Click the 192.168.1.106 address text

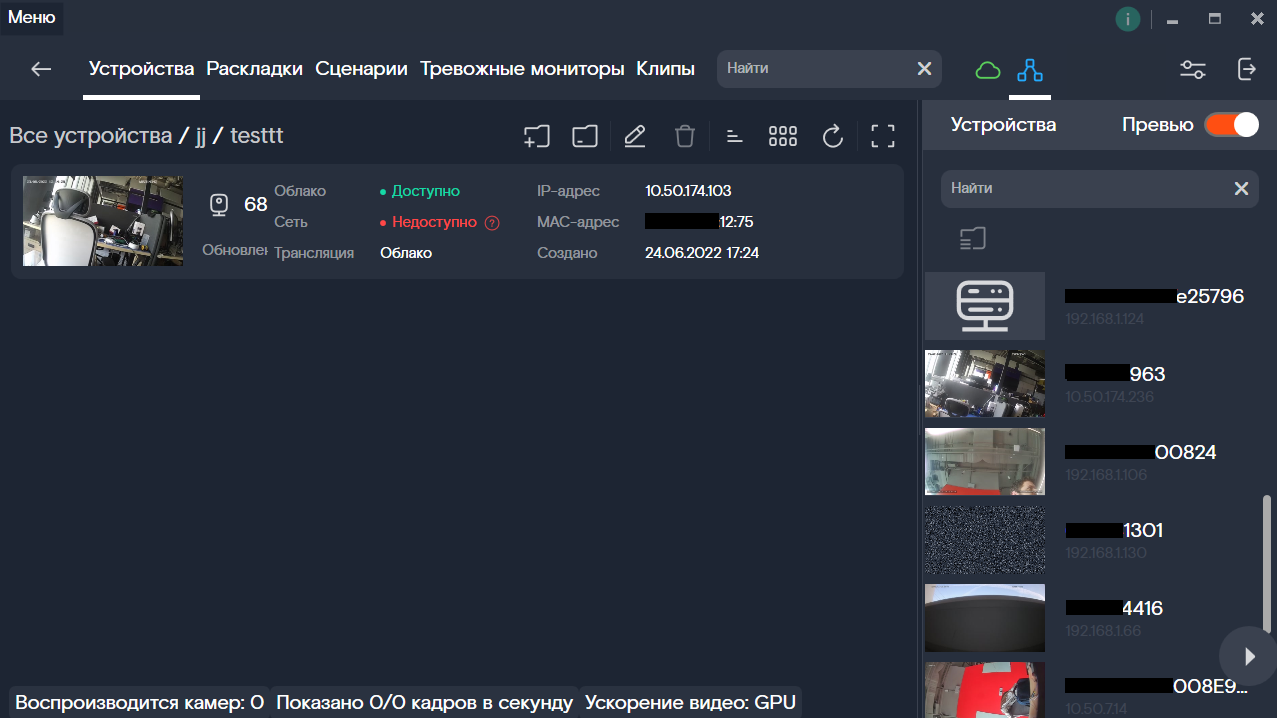pos(1105,475)
